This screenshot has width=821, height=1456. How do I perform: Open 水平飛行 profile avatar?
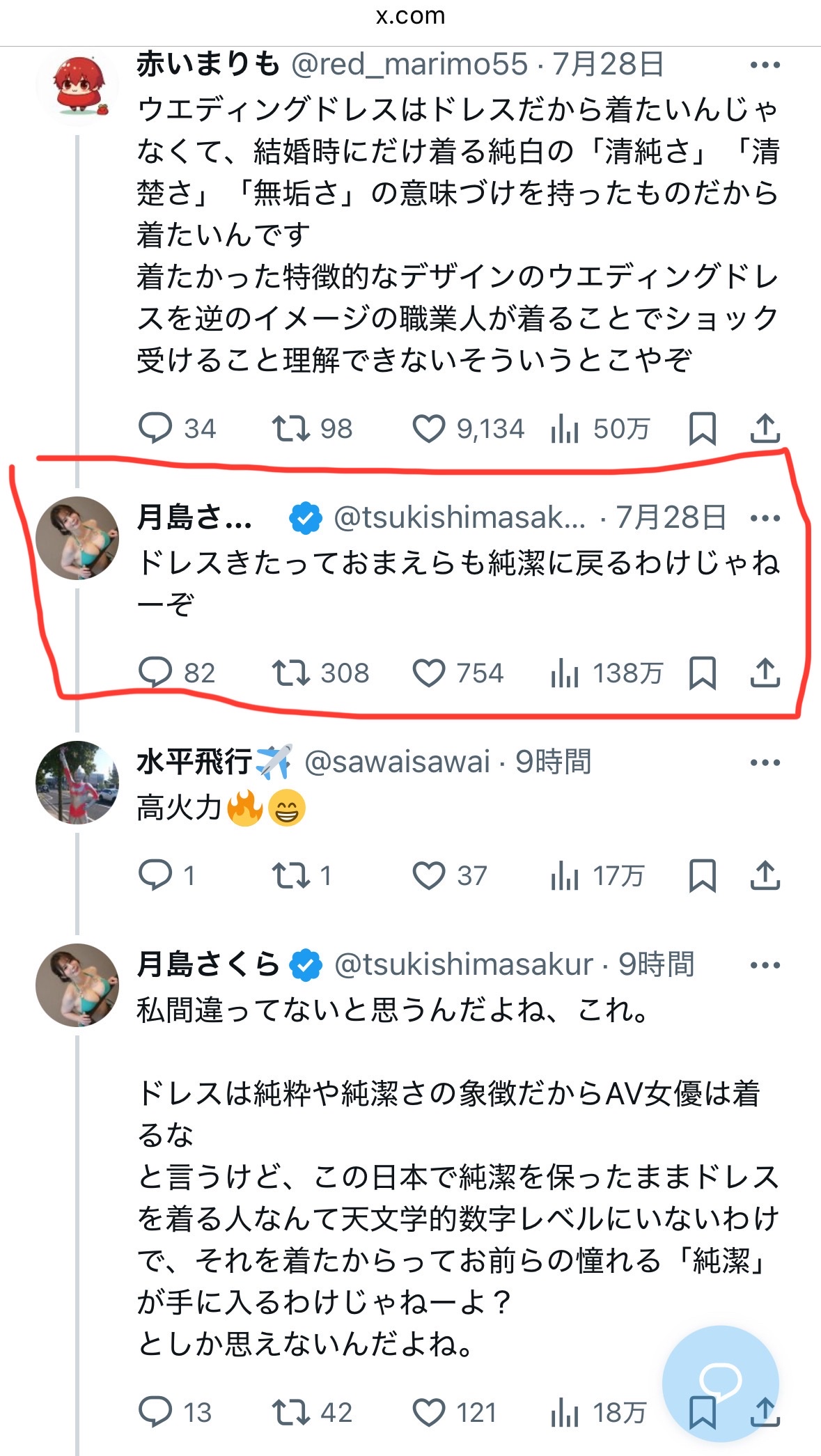(x=77, y=783)
